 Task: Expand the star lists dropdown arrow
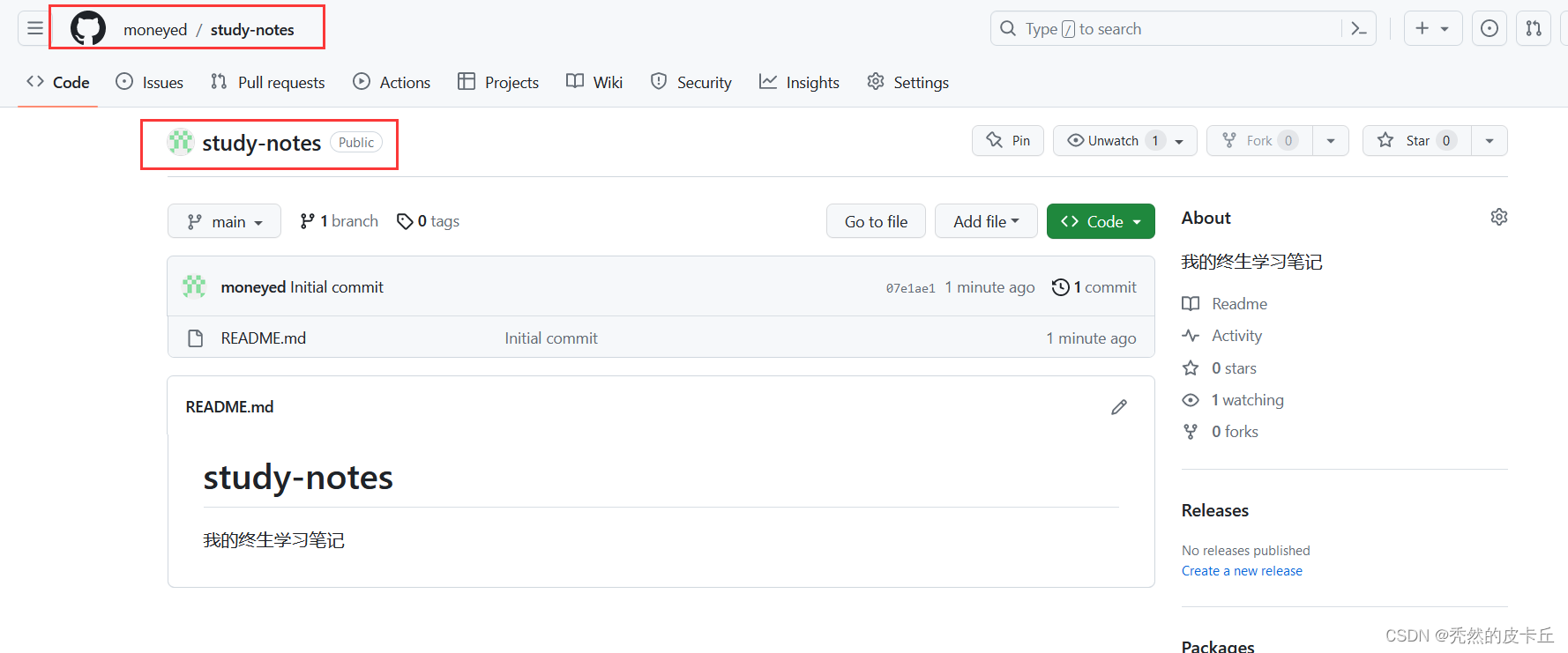click(1490, 141)
